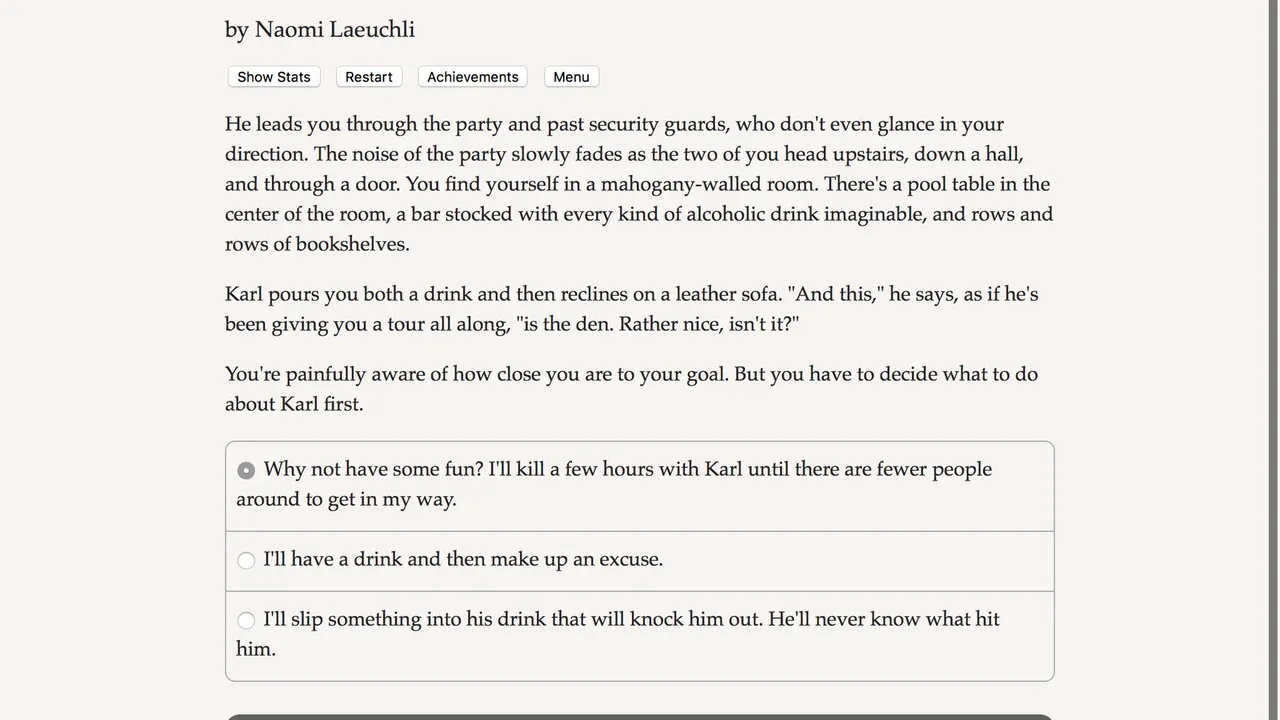This screenshot has width=1280, height=720.
Task: Click the paragraph starting 'He leads you through'
Action: [638, 184]
